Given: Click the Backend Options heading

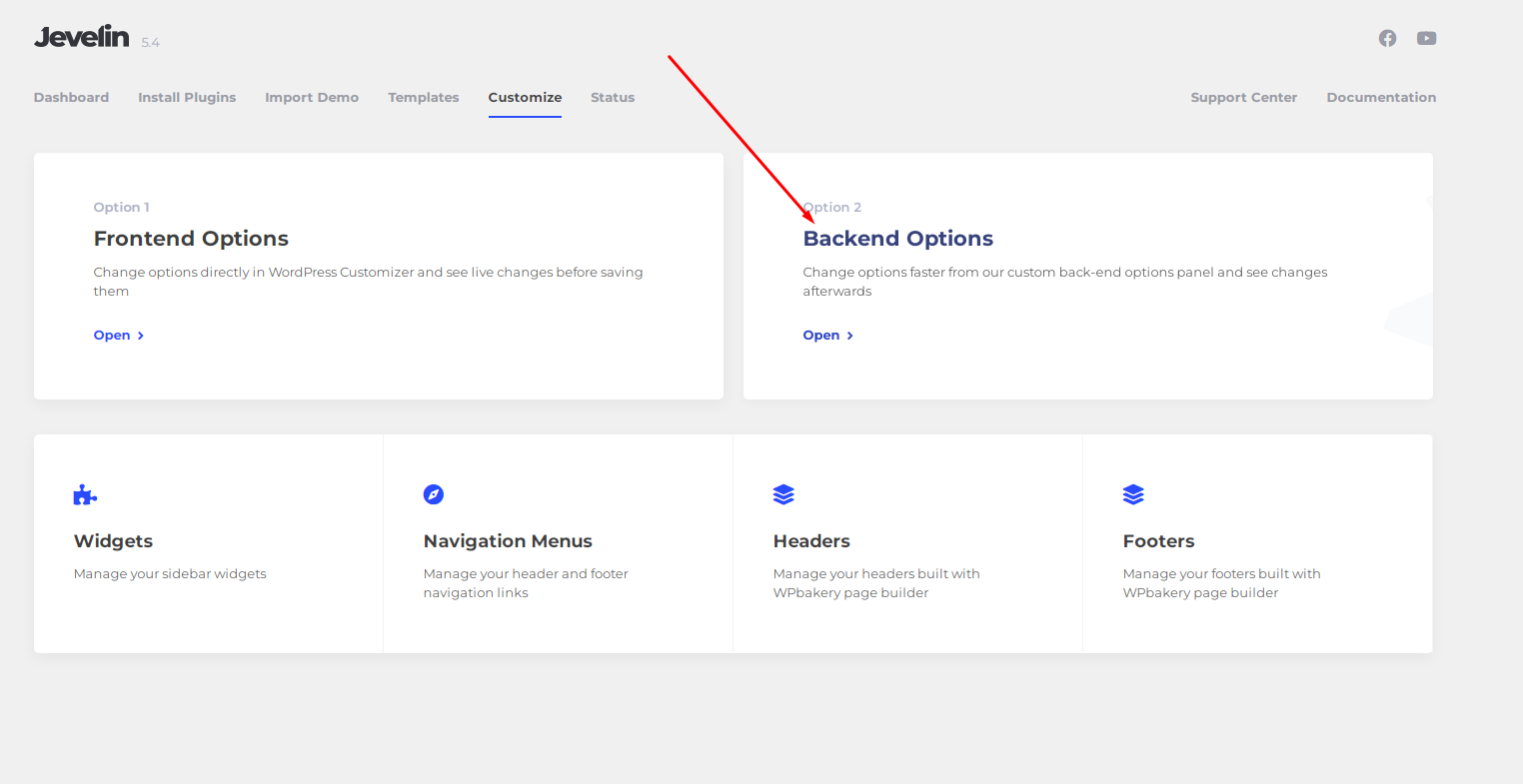Looking at the screenshot, I should point(898,239).
